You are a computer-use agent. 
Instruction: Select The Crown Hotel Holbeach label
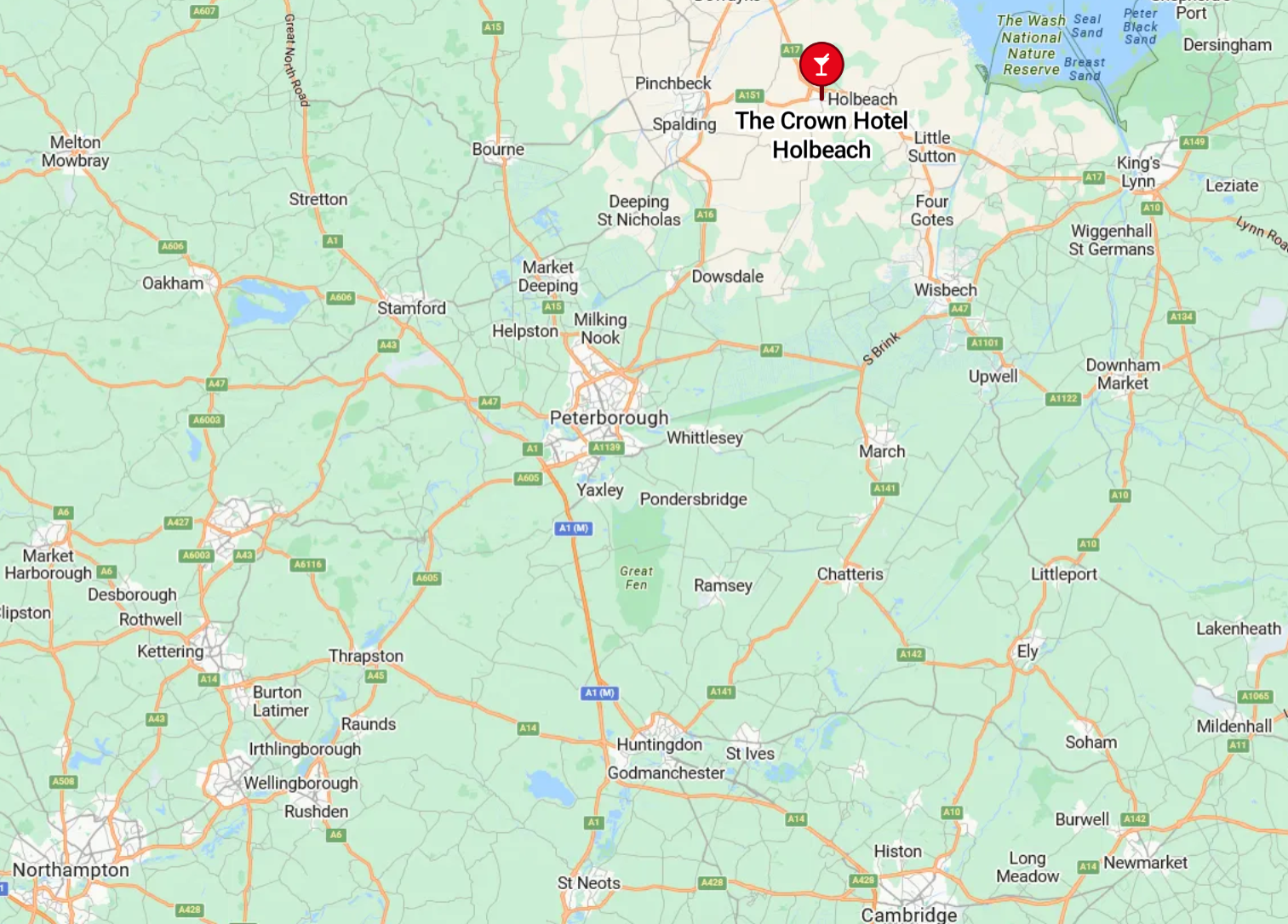tap(821, 135)
